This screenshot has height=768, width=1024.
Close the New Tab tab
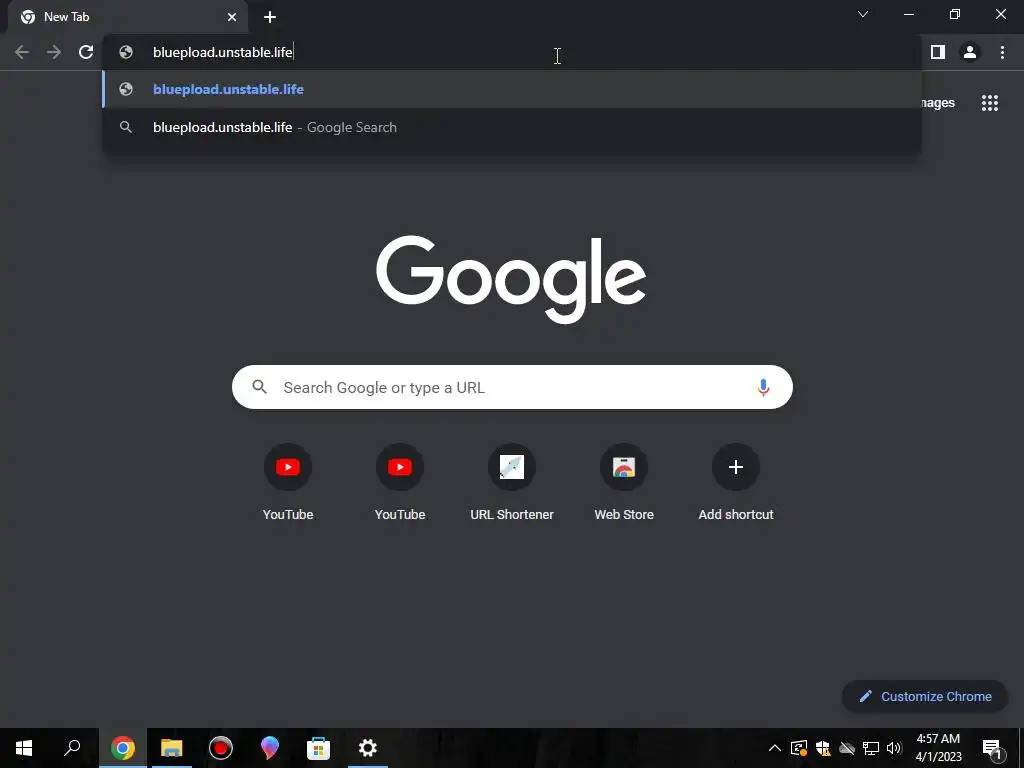(x=232, y=17)
